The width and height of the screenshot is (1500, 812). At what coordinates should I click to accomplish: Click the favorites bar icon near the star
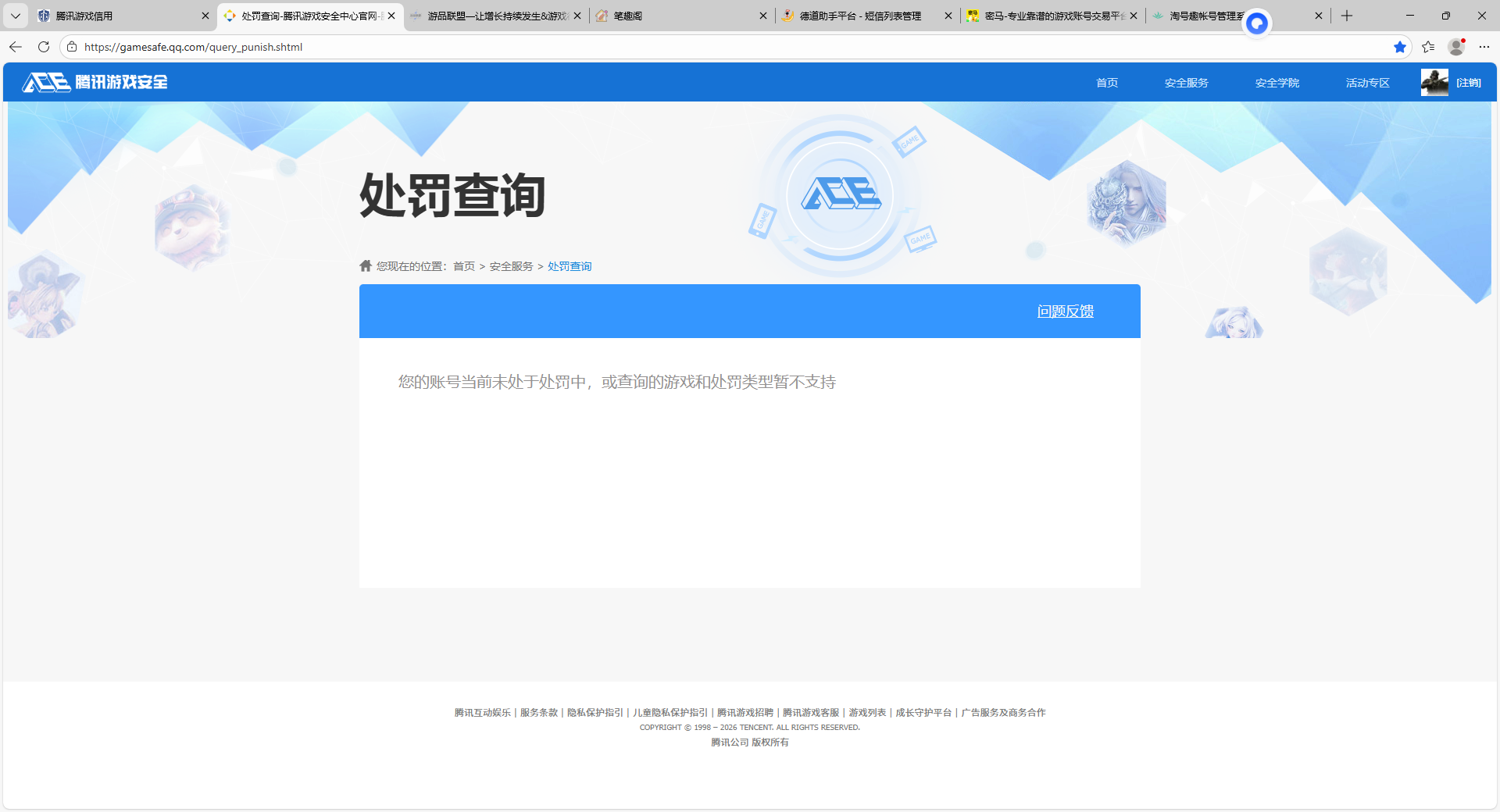tap(1428, 47)
